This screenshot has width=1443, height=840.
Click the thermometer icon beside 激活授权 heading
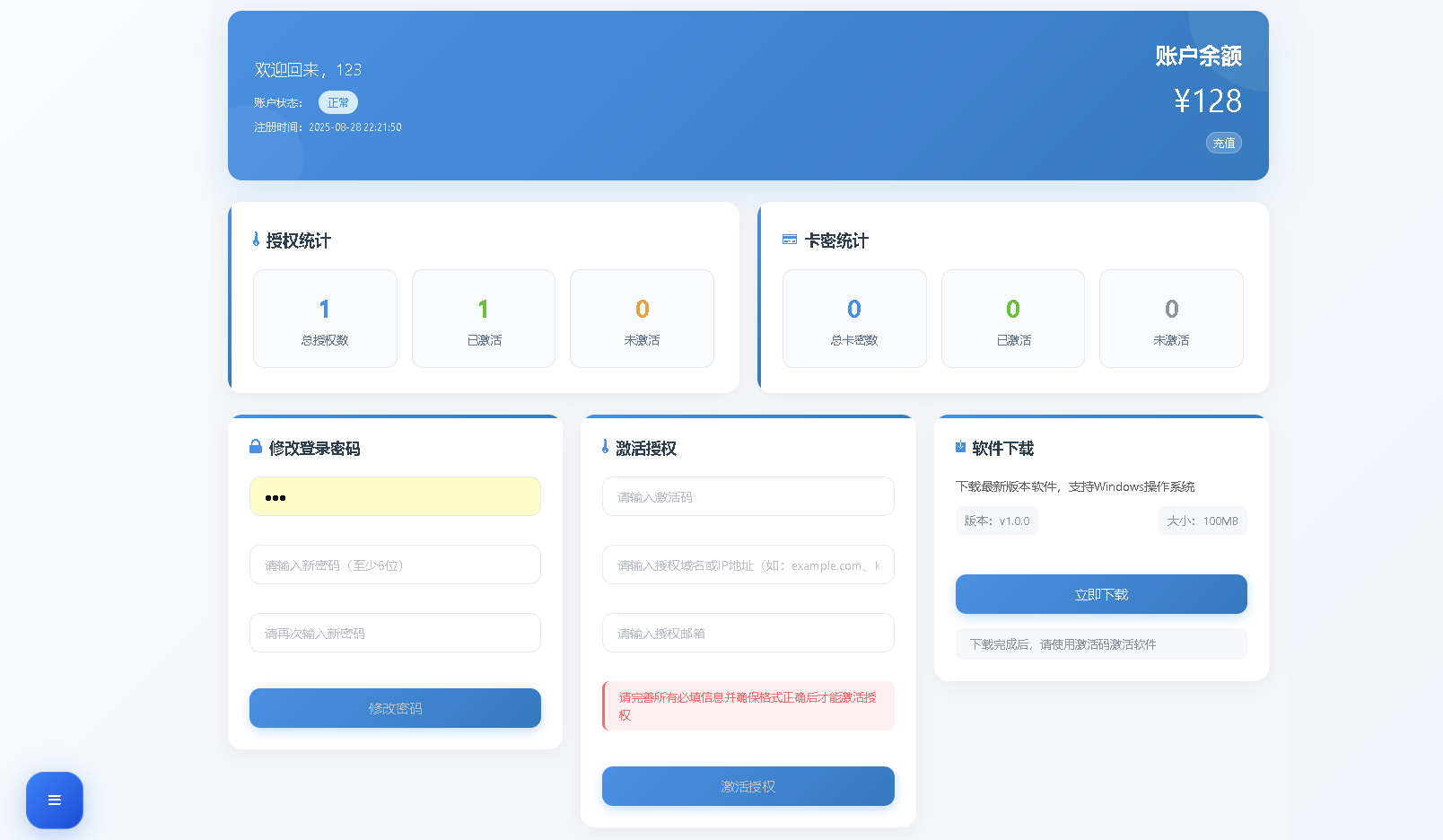point(607,447)
